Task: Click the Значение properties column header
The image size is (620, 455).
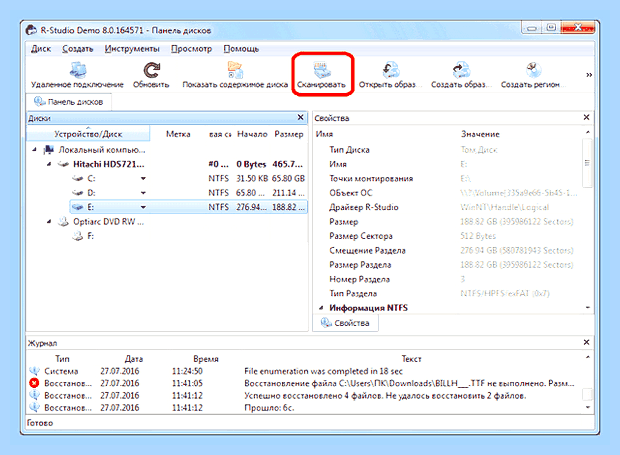Action: [x=480, y=134]
